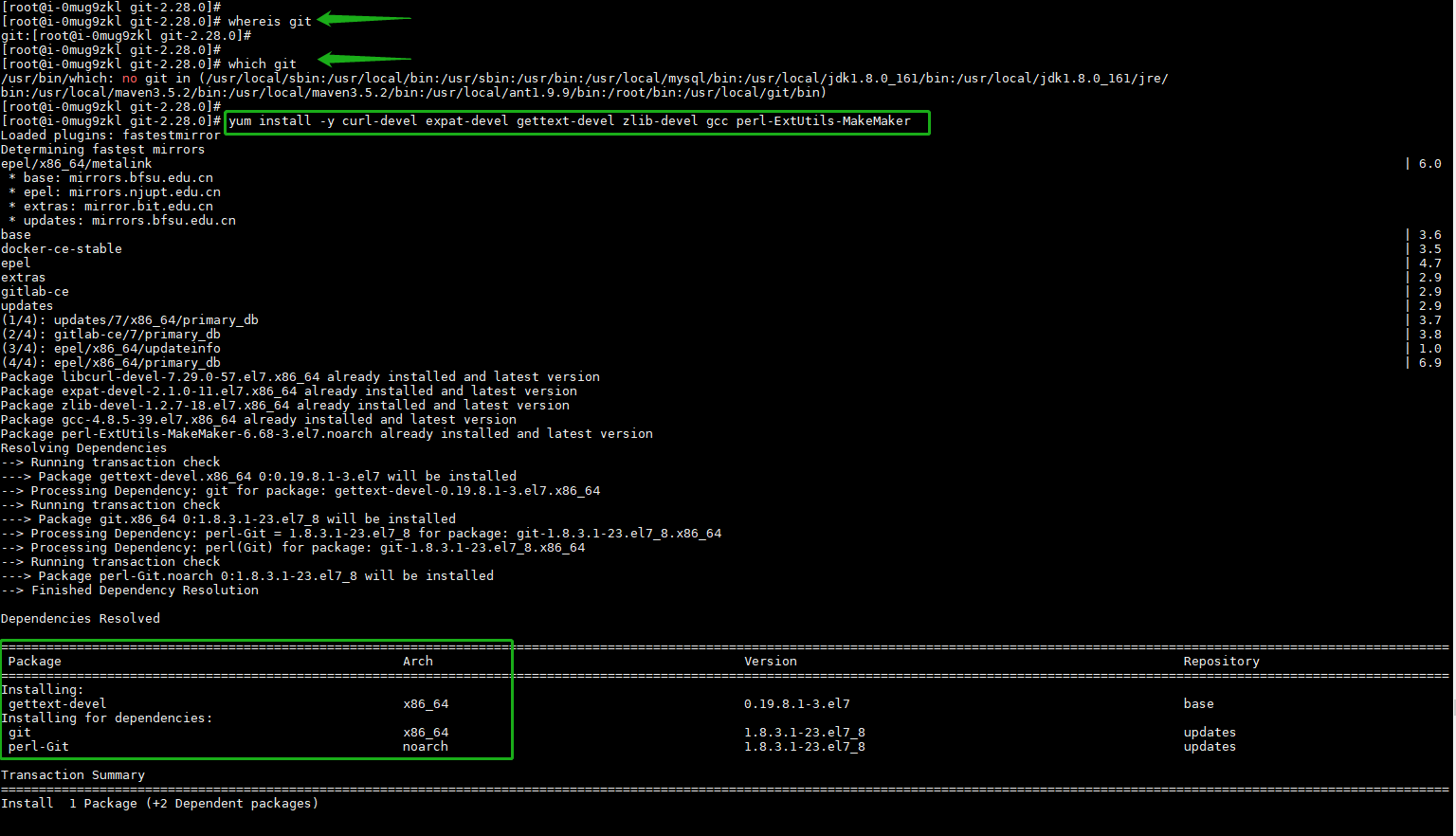Click the 'Repository' column header
1456x836 pixels.
(x=1222, y=662)
